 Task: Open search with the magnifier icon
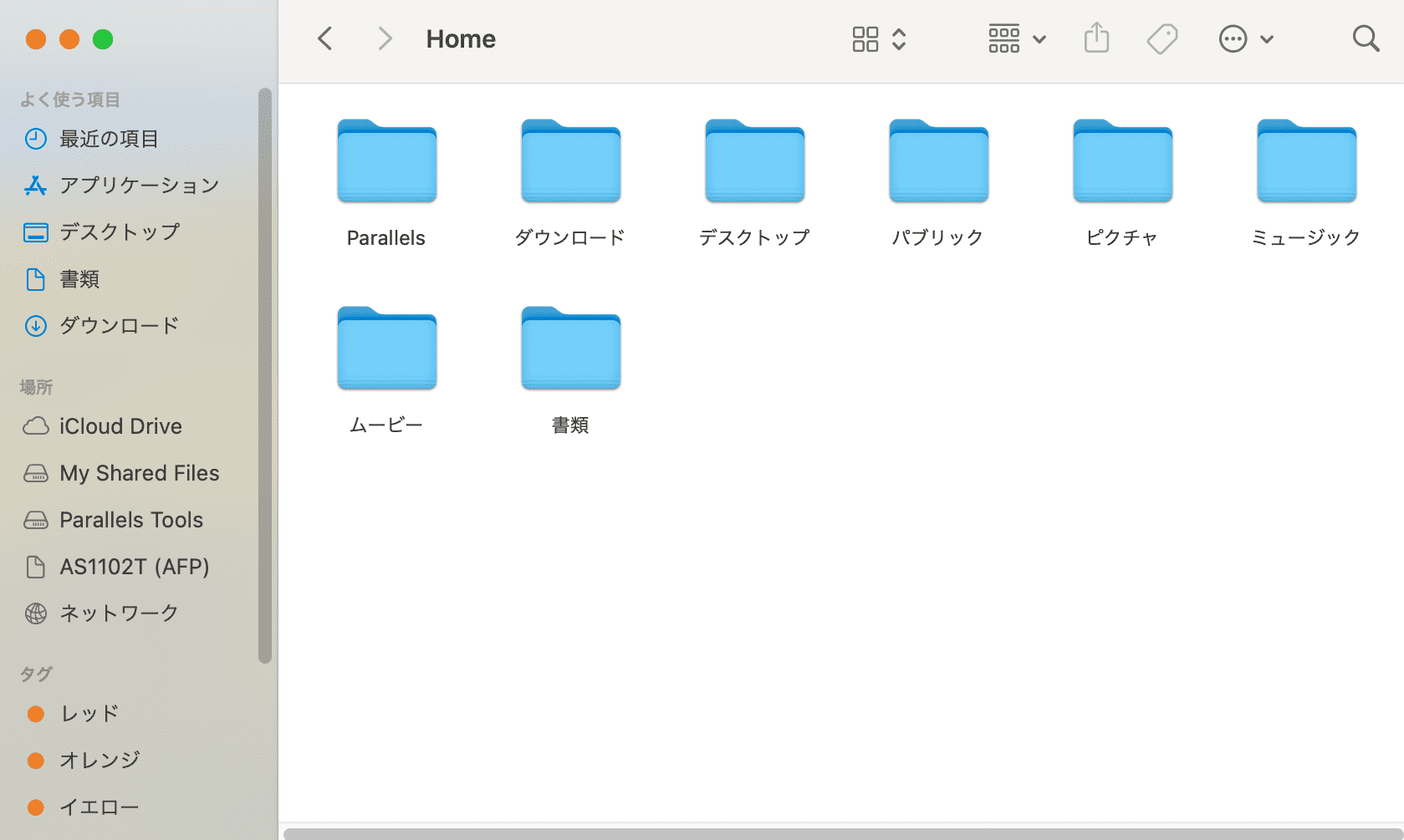coord(1366,38)
